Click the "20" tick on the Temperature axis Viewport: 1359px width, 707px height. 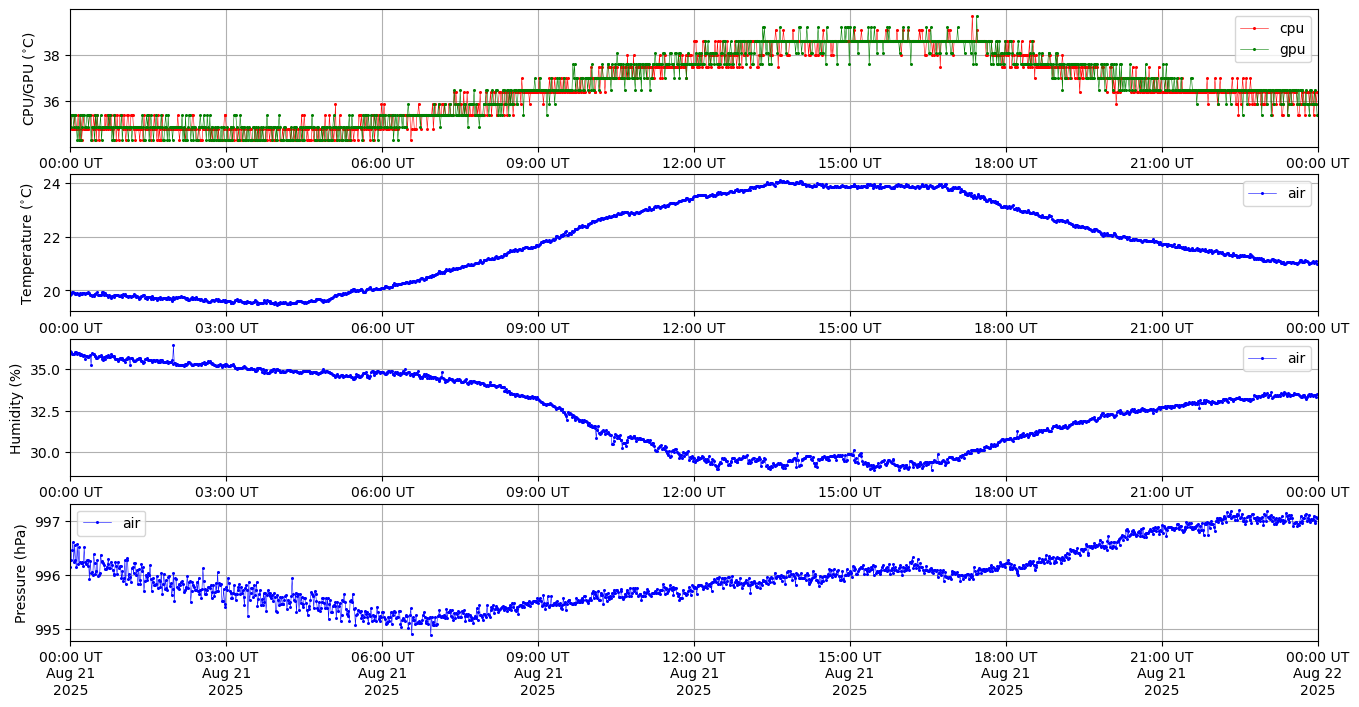(x=54, y=291)
